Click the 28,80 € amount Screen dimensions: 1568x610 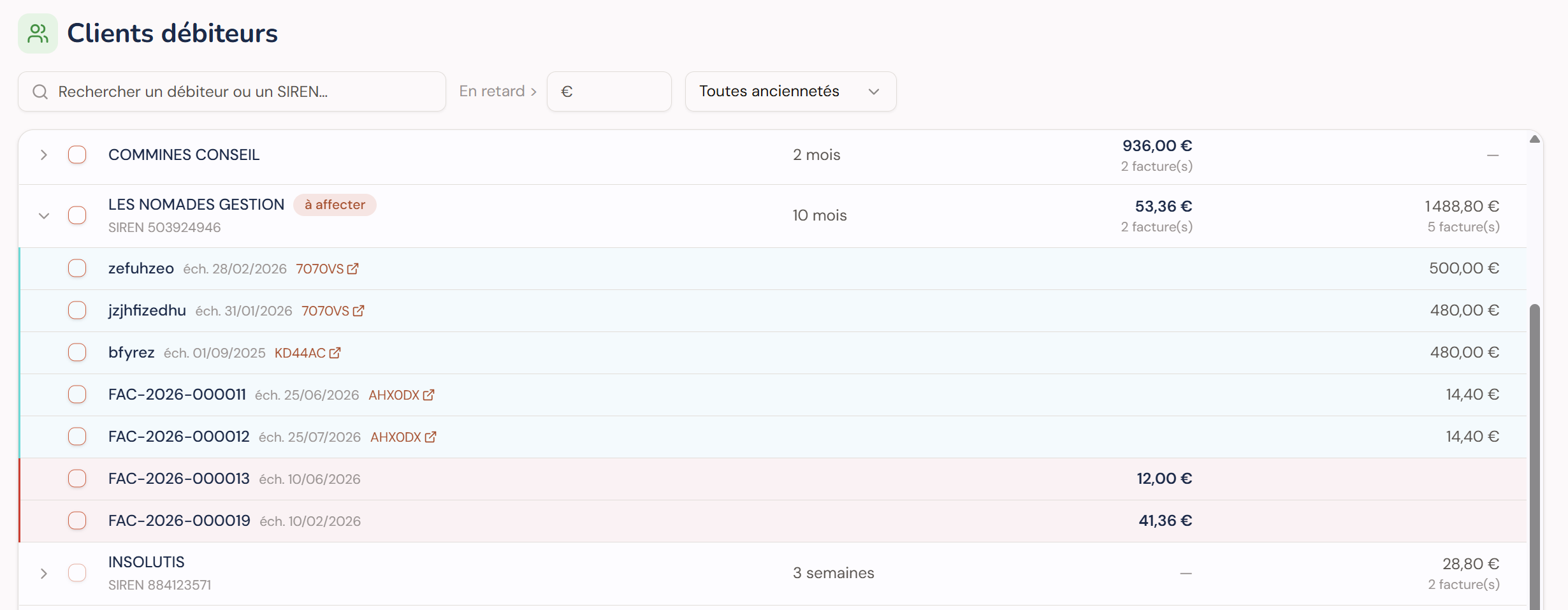pyautogui.click(x=1470, y=564)
